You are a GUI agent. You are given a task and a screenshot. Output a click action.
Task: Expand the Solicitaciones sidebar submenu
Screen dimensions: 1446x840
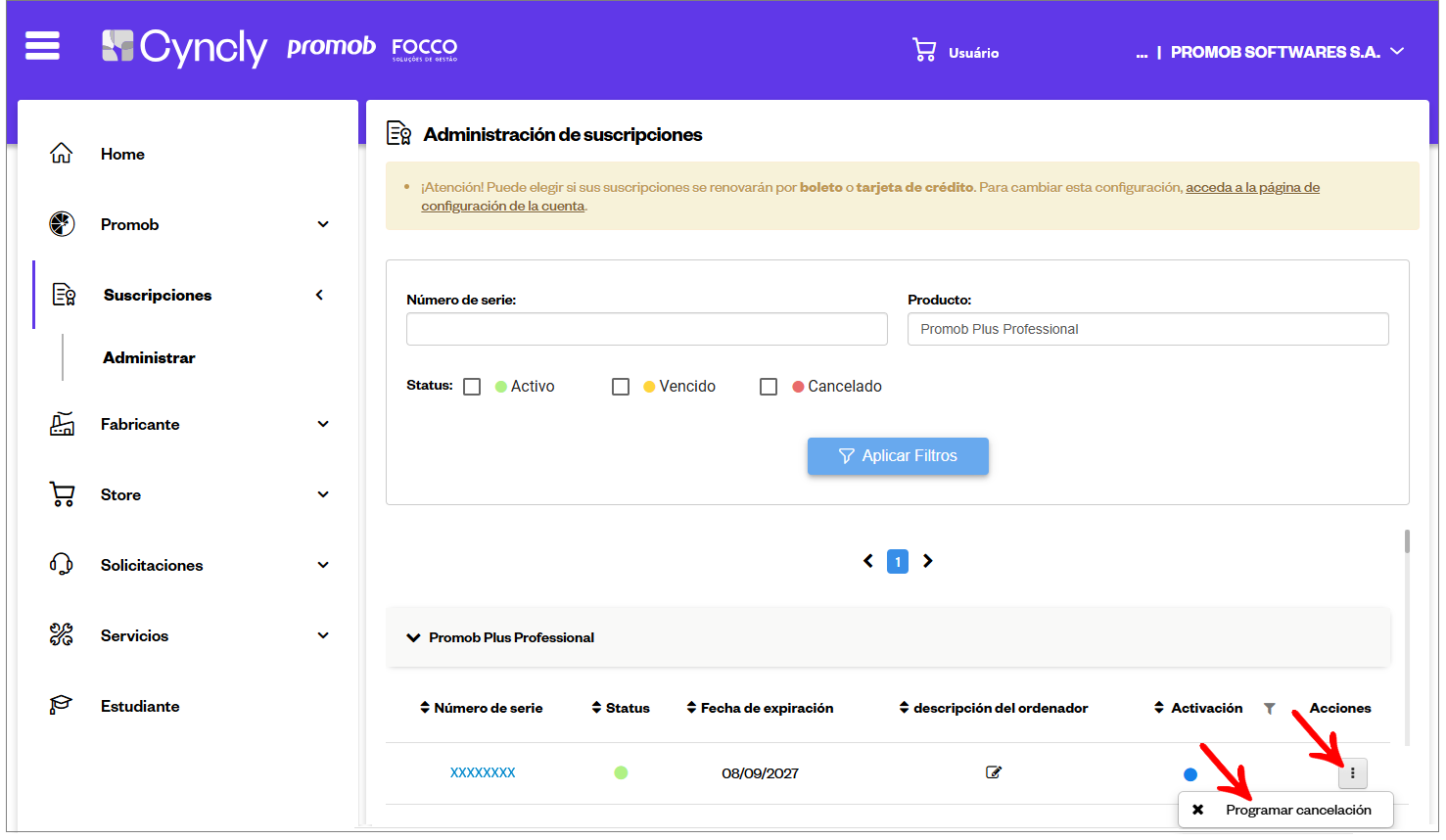(323, 565)
